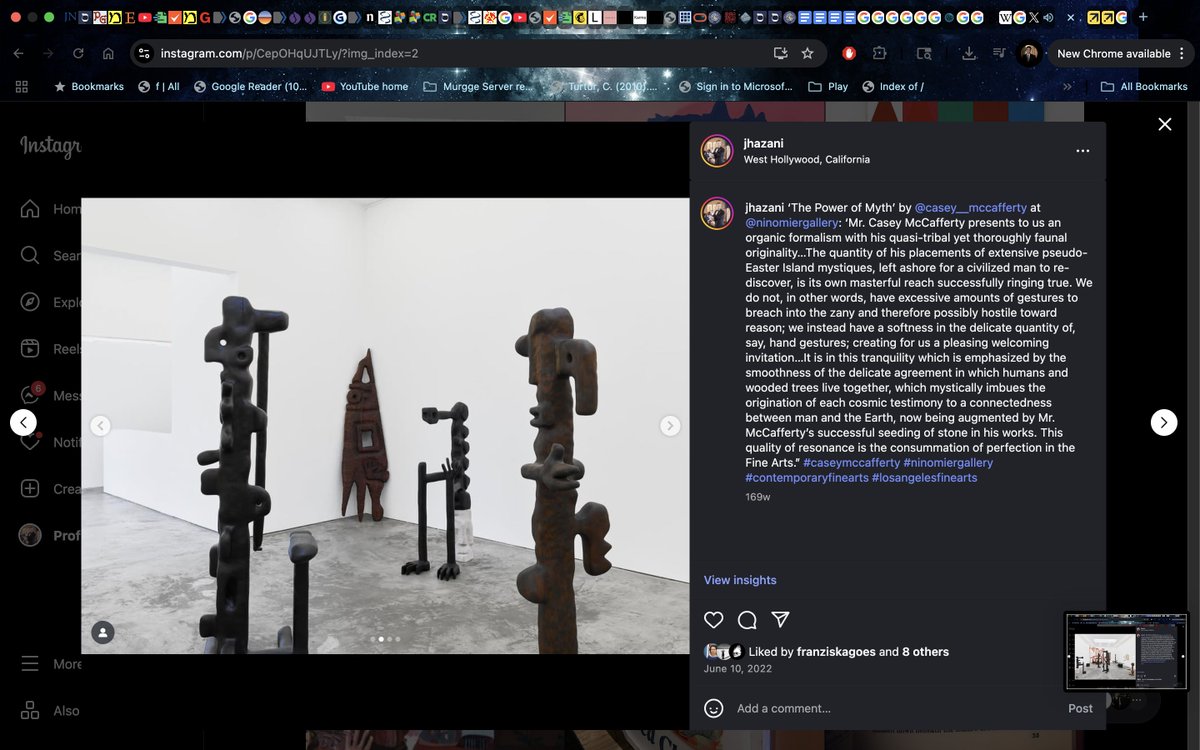Open the Index of / bookmark
1200x750 pixels.
pos(893,86)
